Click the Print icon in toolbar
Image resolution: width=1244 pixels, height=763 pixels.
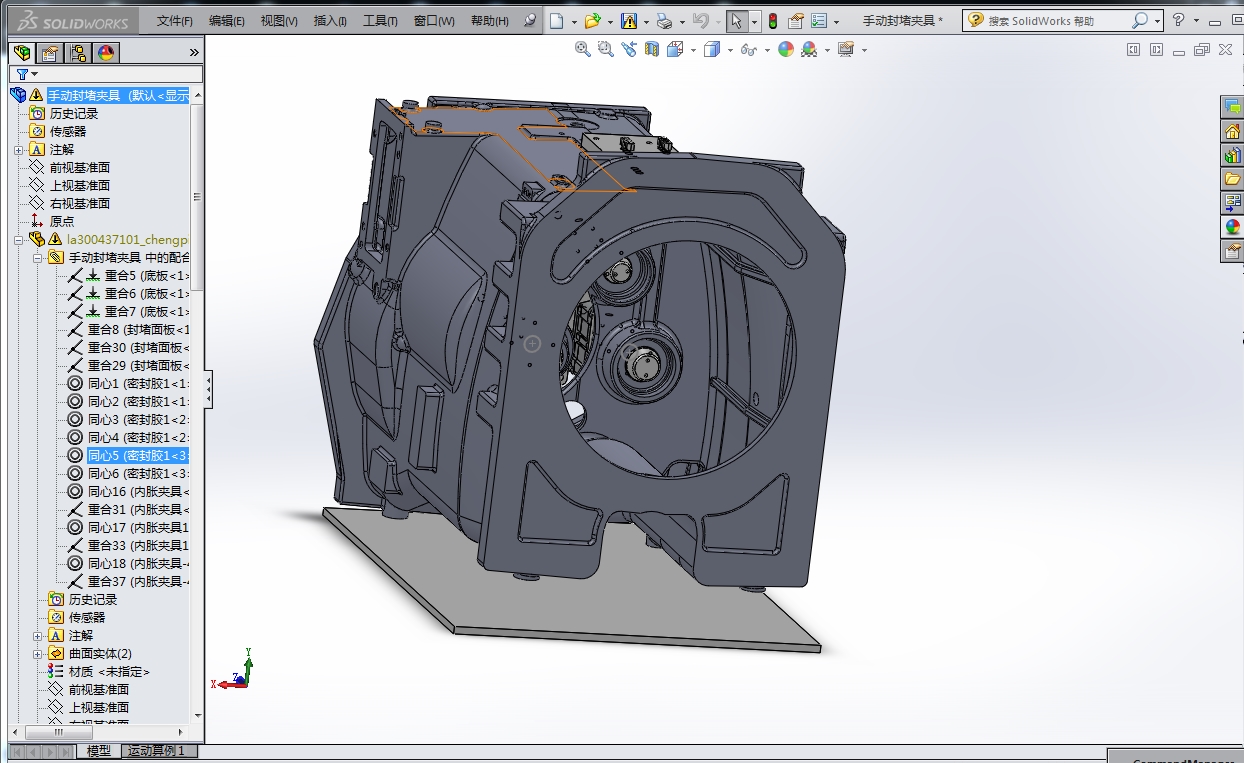pos(663,21)
